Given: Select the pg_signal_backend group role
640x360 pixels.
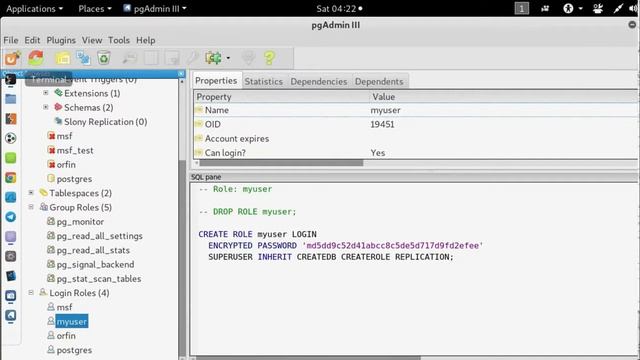Looking at the screenshot, I should pos(95,264).
